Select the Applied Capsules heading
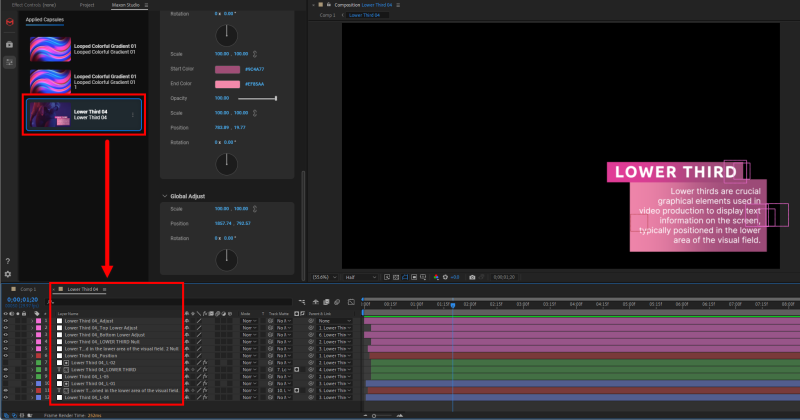 [x=45, y=19]
